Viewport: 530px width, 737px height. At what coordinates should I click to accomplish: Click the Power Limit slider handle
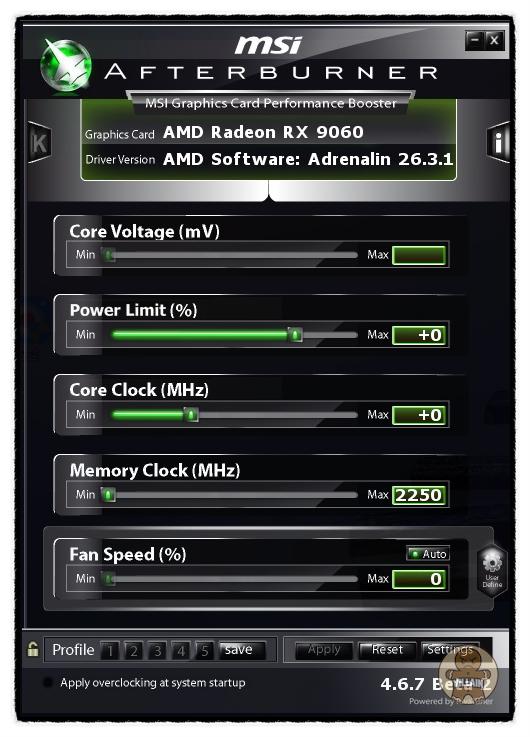pyautogui.click(x=295, y=335)
